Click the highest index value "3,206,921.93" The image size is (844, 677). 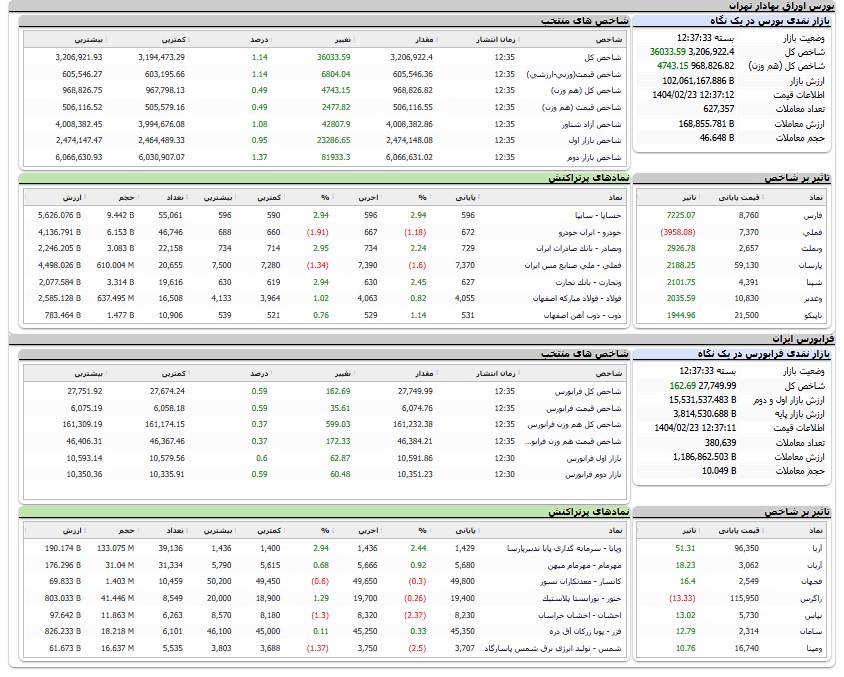pyautogui.click(x=79, y=57)
